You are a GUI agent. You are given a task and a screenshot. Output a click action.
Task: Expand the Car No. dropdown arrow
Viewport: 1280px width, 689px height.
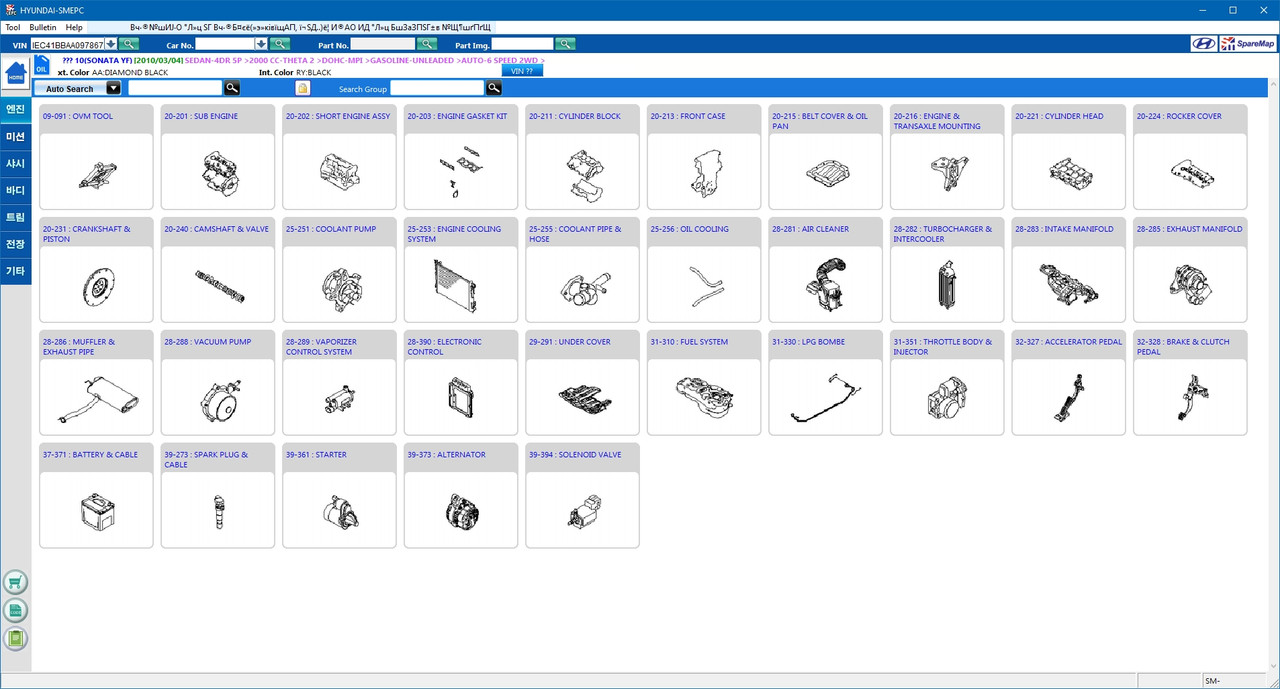[x=261, y=44]
